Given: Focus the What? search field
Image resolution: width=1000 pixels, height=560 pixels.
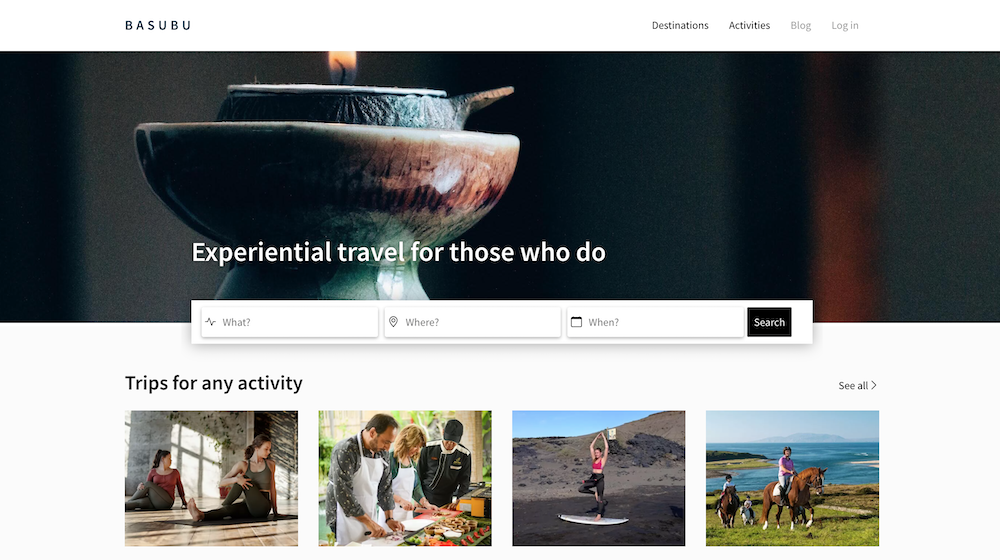Looking at the screenshot, I should pyautogui.click(x=290, y=322).
